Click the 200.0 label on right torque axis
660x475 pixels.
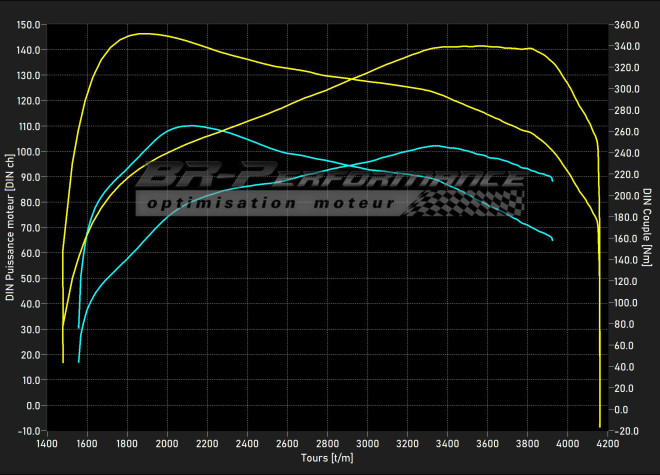tap(628, 196)
